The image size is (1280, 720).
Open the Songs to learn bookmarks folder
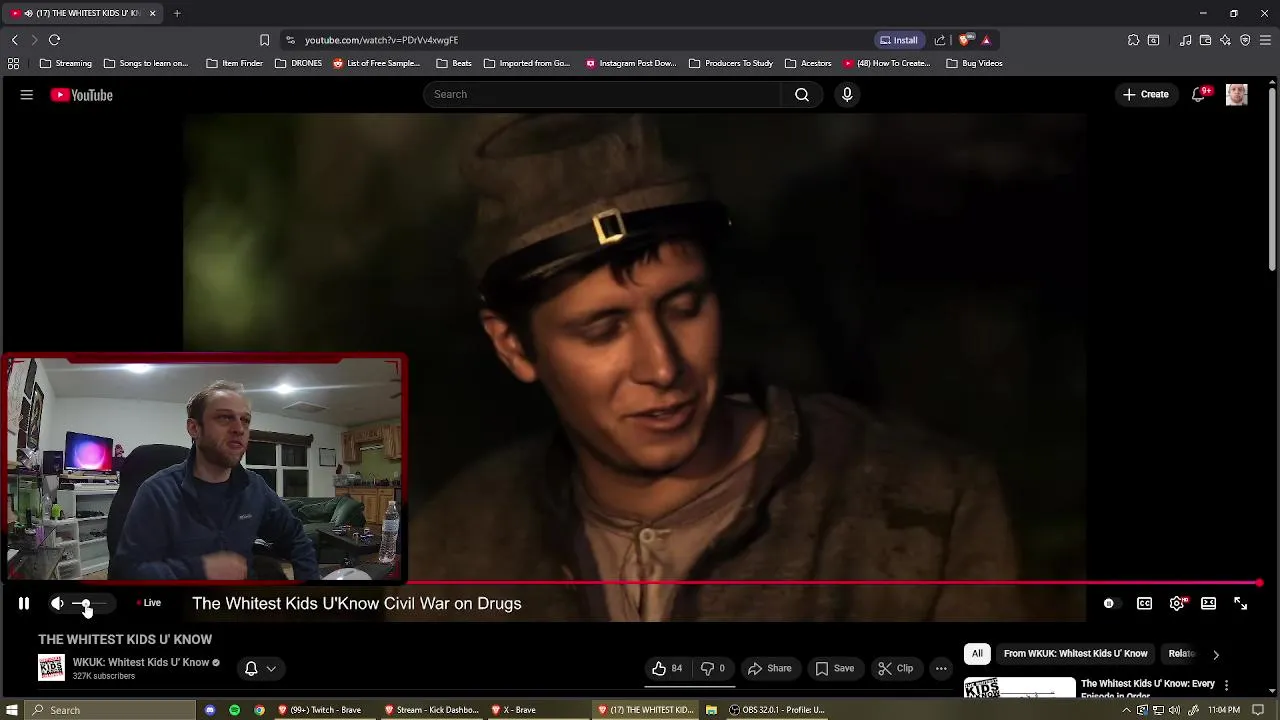[146, 63]
